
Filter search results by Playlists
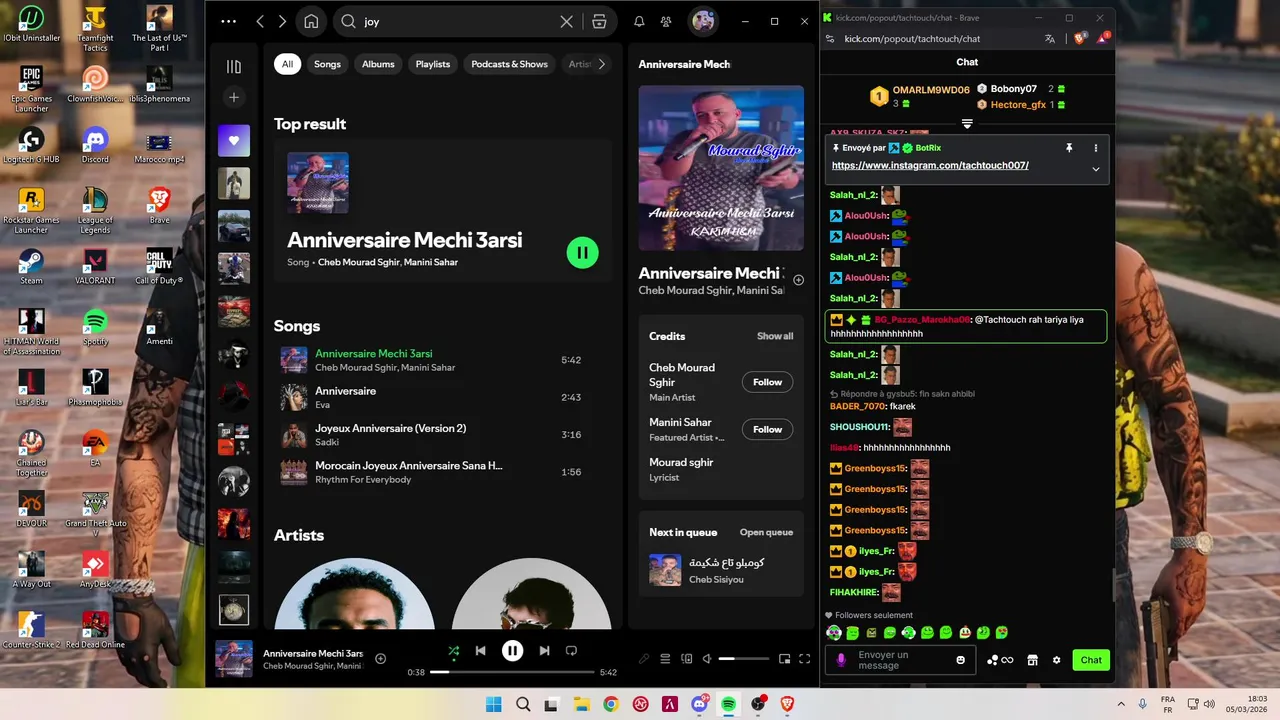(x=433, y=64)
